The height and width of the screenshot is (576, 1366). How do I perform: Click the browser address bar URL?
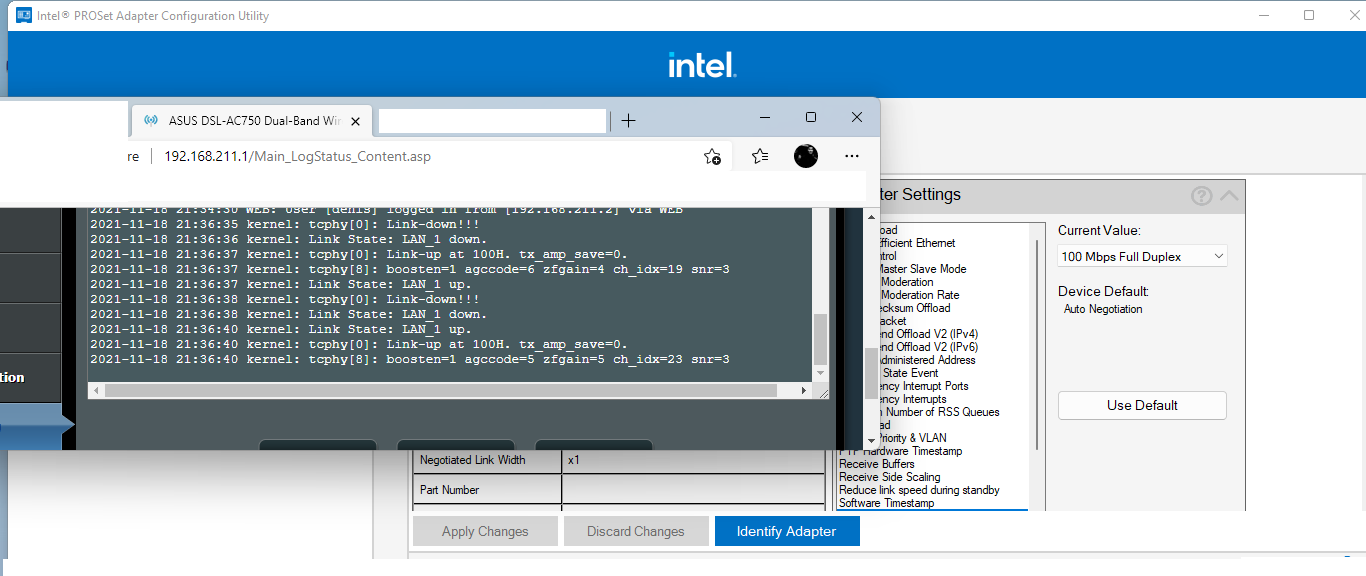pos(297,156)
